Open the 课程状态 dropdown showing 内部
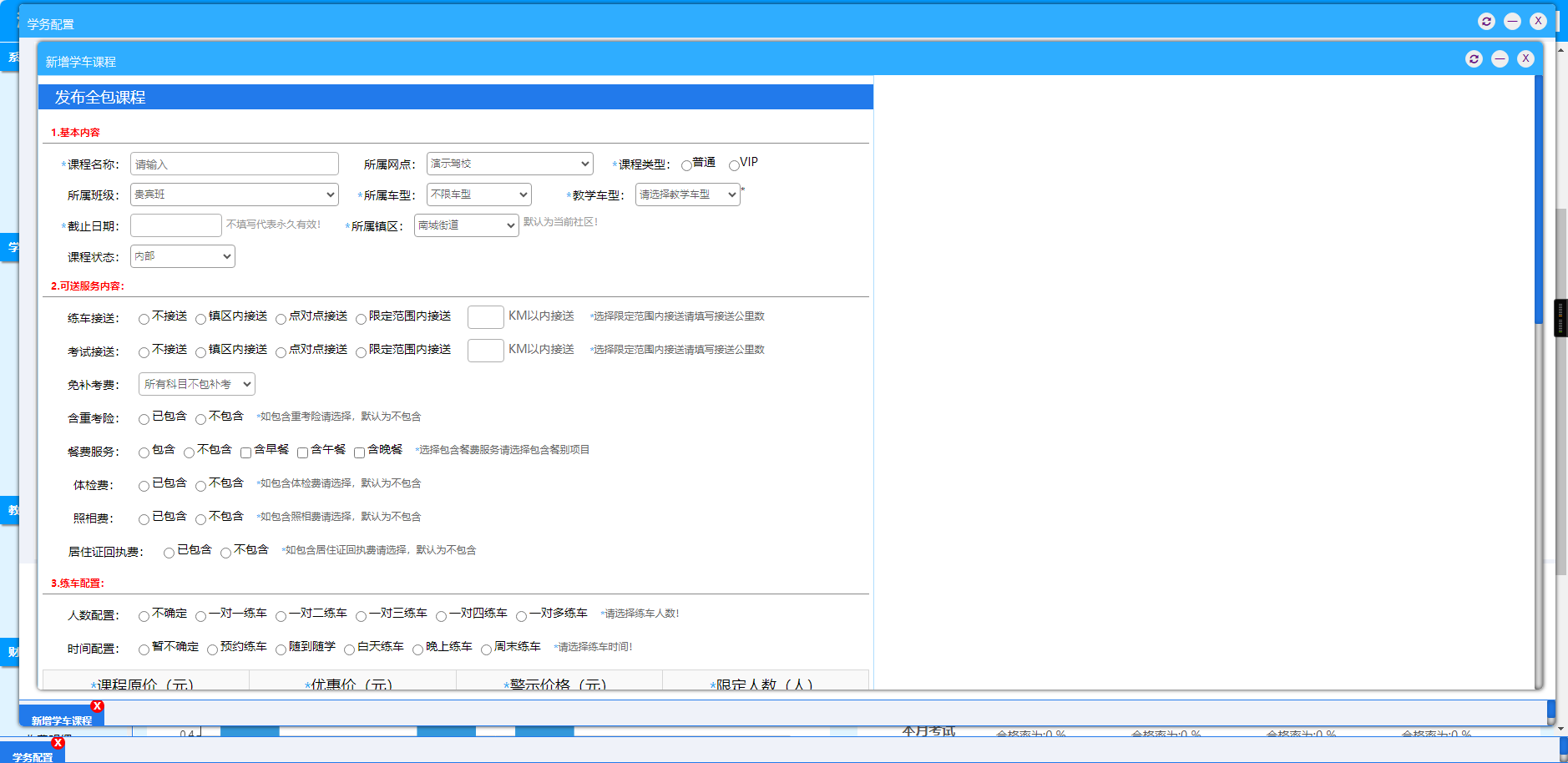This screenshot has width=1568, height=763. click(x=182, y=256)
